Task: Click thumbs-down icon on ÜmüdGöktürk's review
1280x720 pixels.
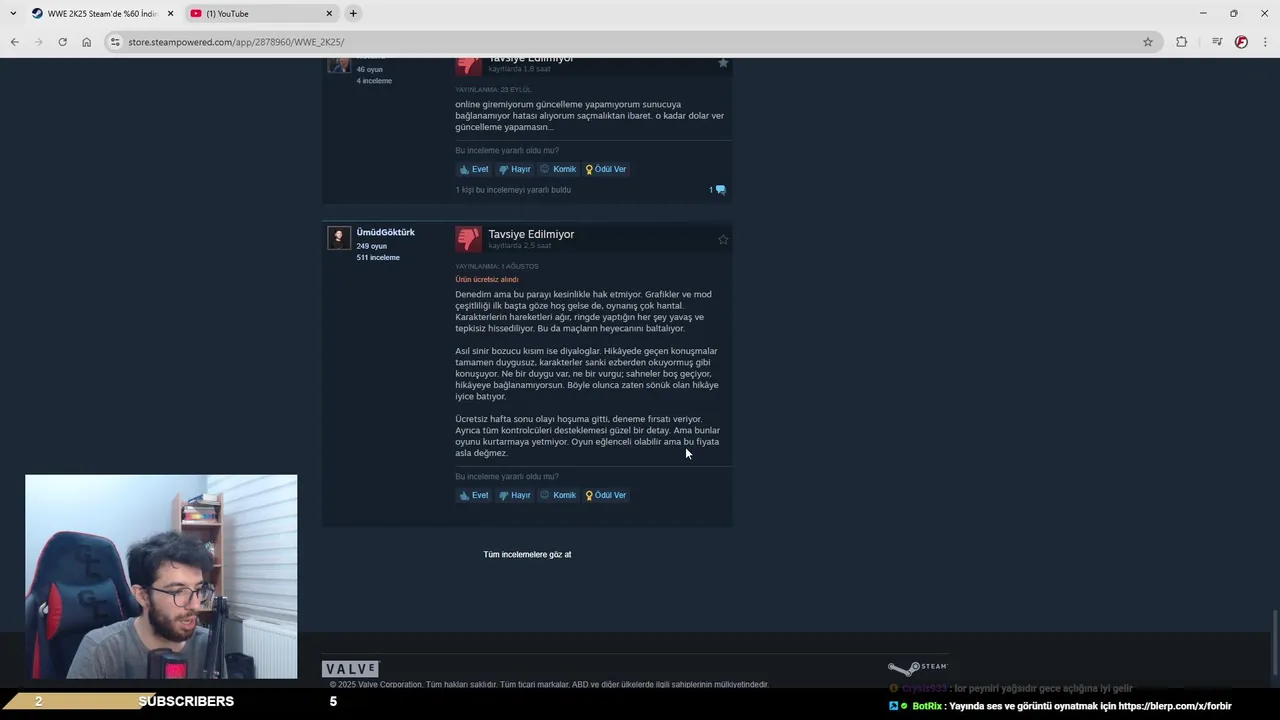Action: tap(468, 238)
